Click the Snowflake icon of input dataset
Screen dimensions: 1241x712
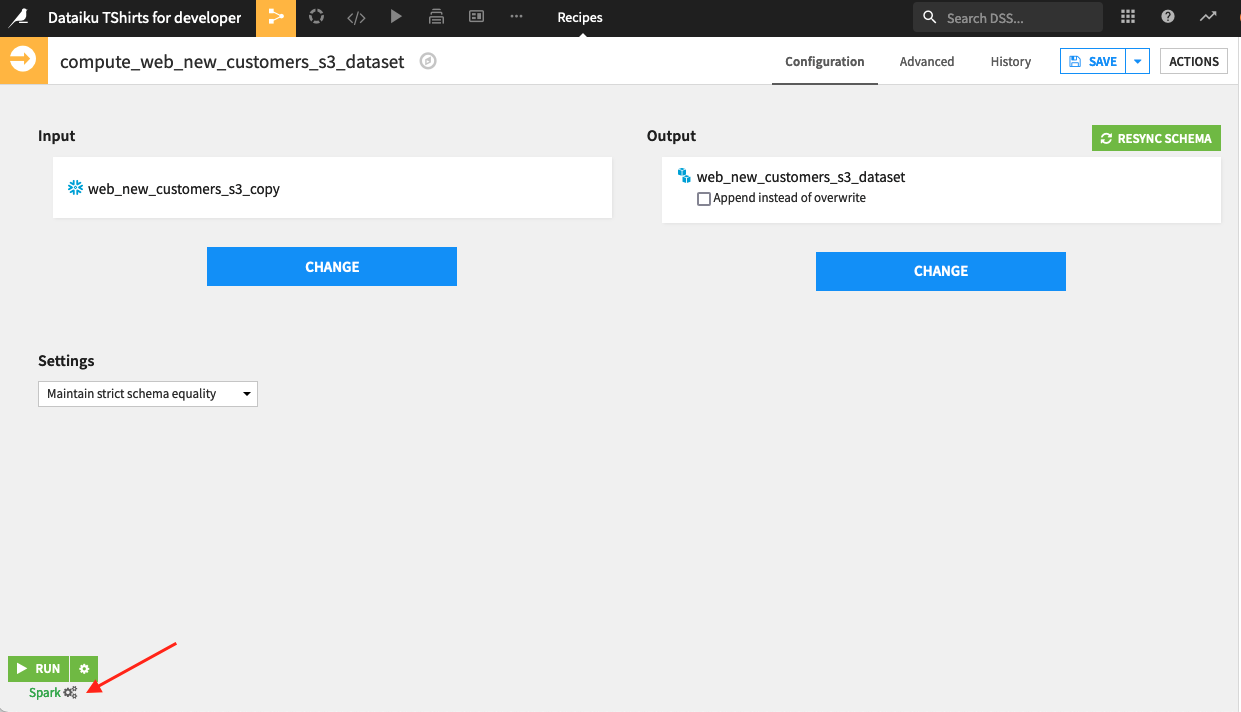pyautogui.click(x=75, y=187)
